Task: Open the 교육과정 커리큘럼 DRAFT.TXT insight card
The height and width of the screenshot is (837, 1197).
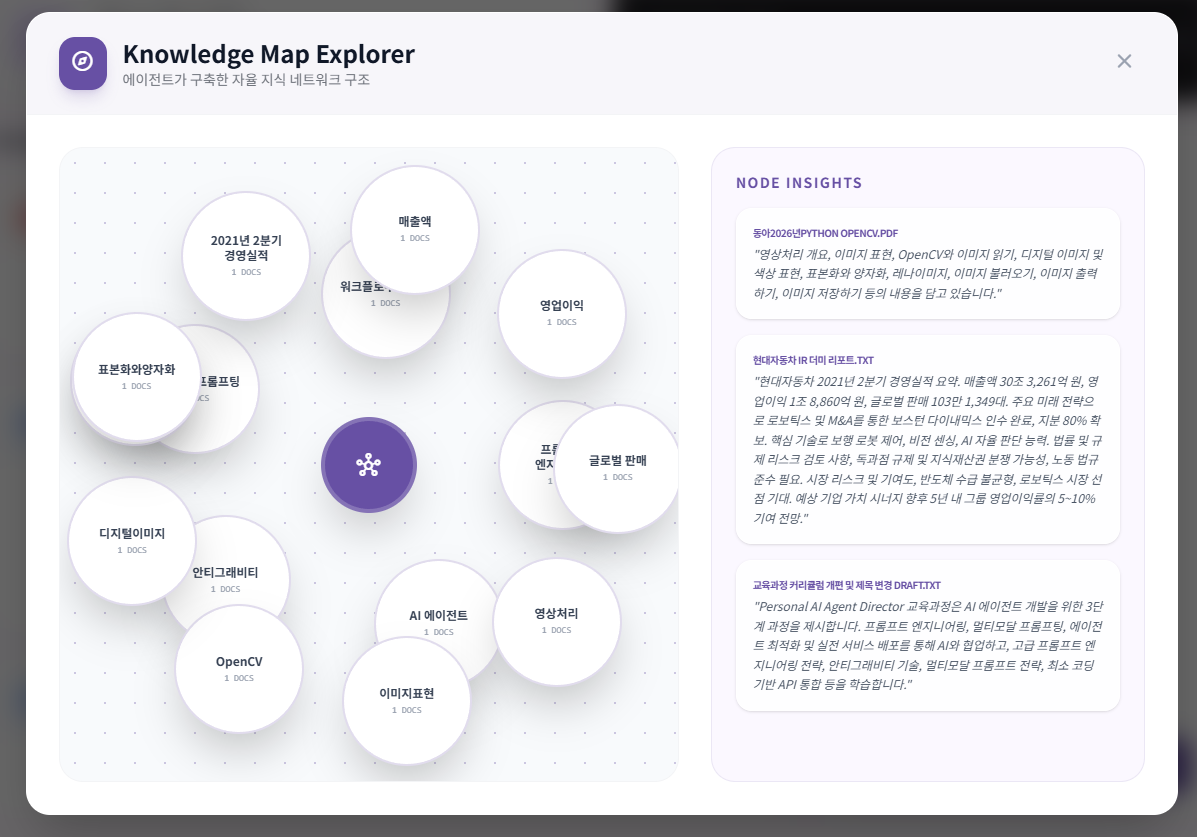Action: [x=927, y=635]
